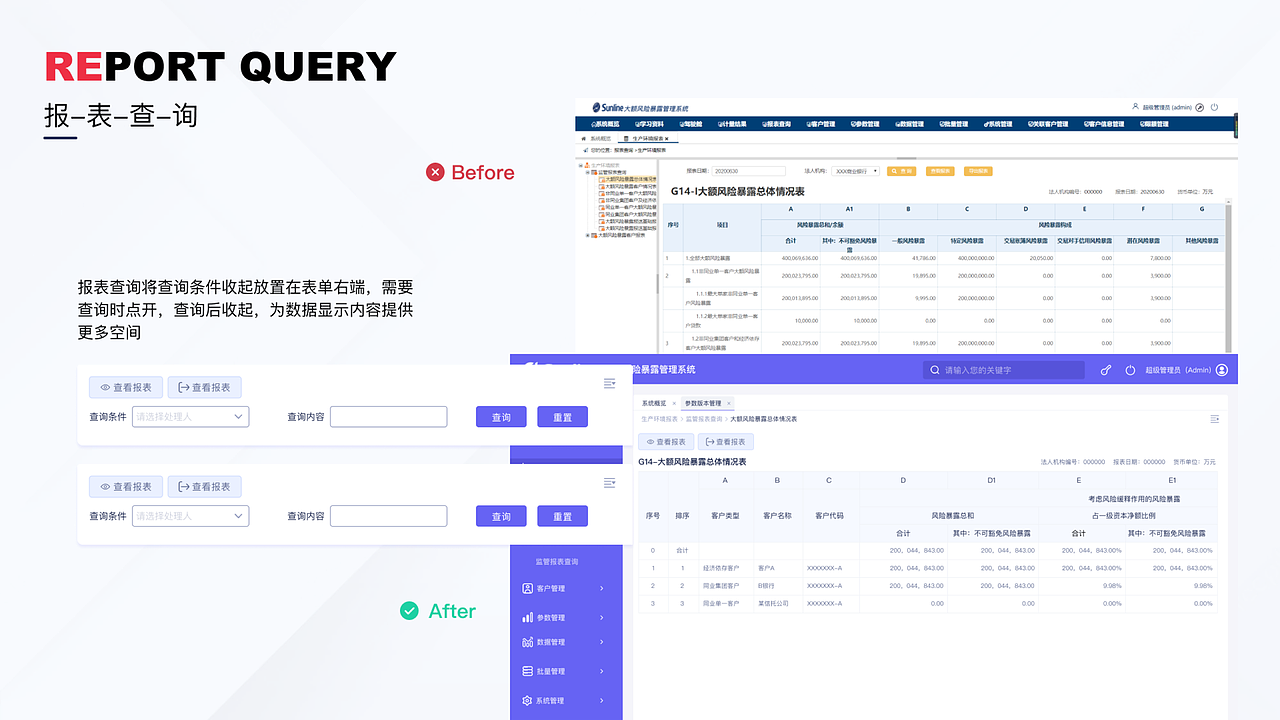Click query-panel expand icon at right of After breadcrumb
This screenshot has width=1280, height=720.
click(x=1214, y=419)
